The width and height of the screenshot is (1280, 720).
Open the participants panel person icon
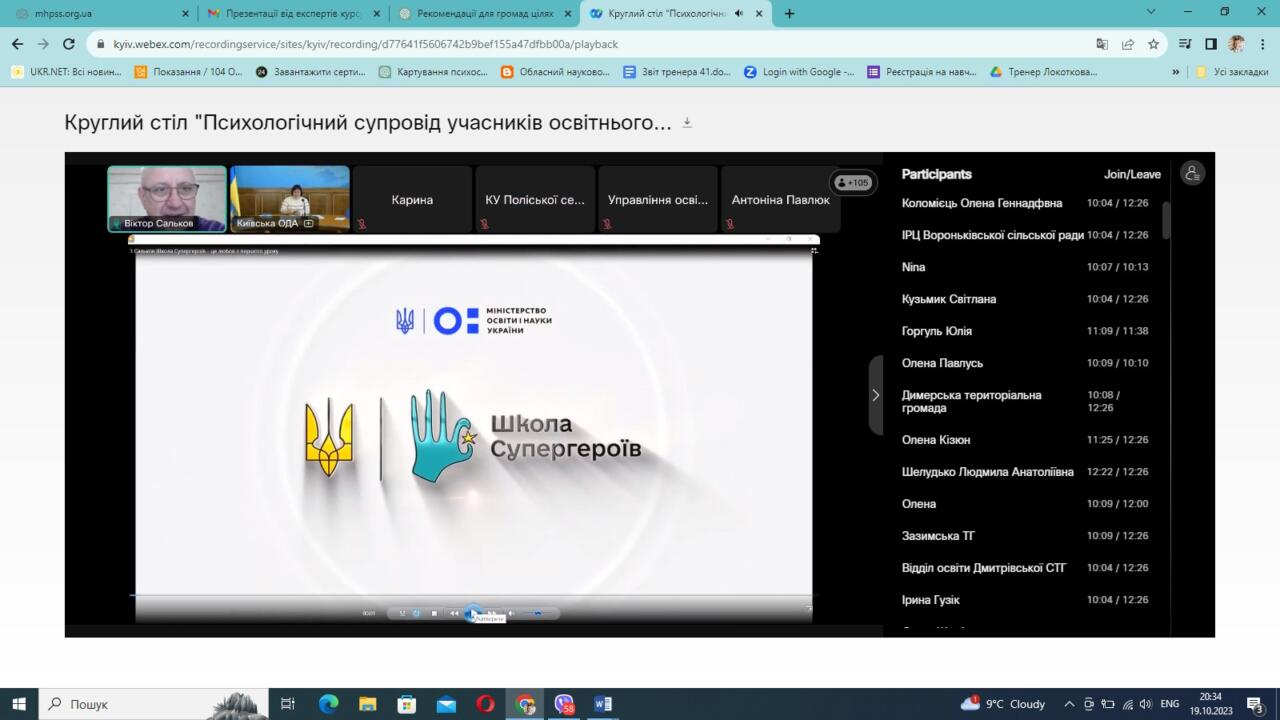[x=1192, y=173]
